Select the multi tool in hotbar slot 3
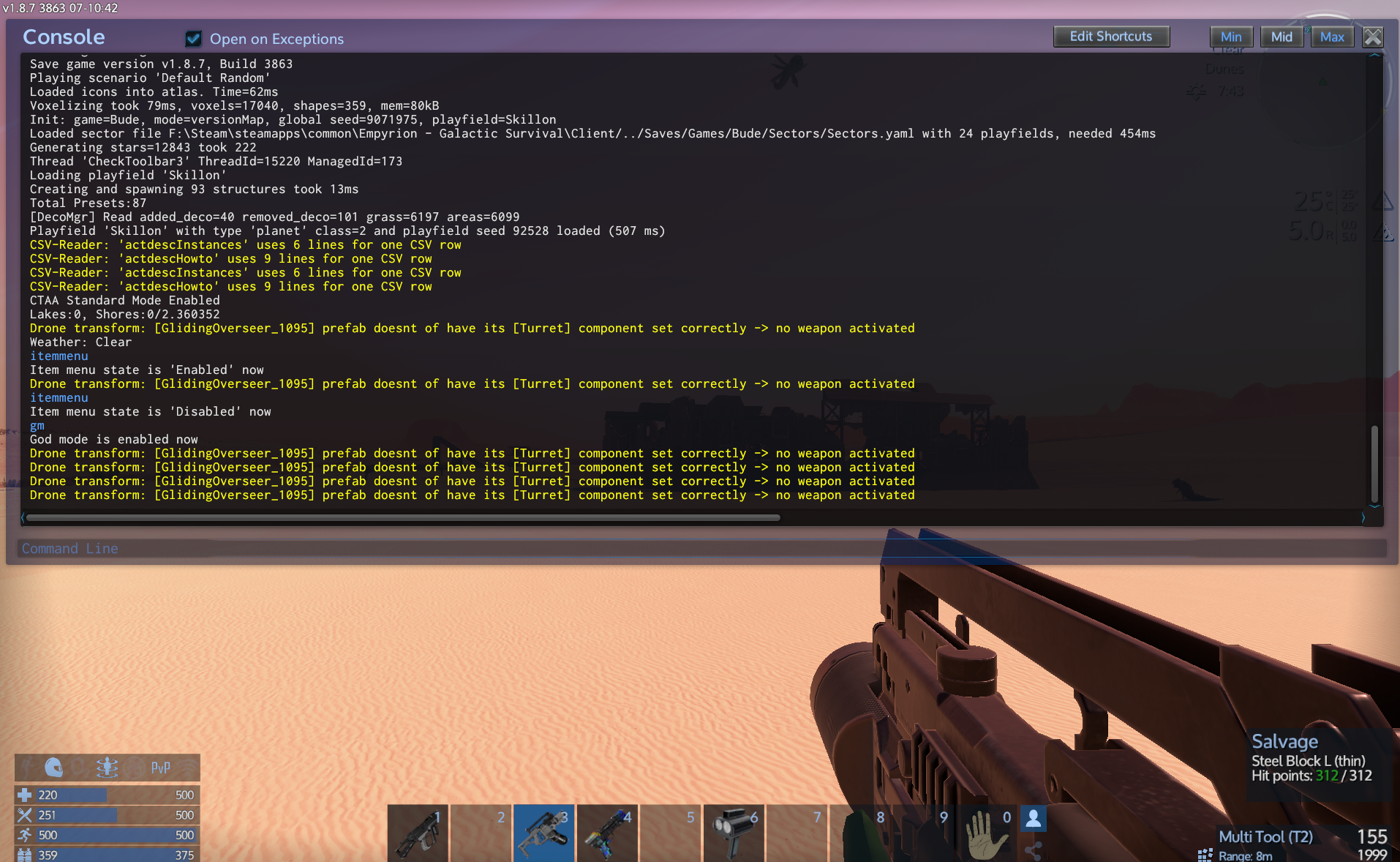This screenshot has height=862, width=1400. 543,833
